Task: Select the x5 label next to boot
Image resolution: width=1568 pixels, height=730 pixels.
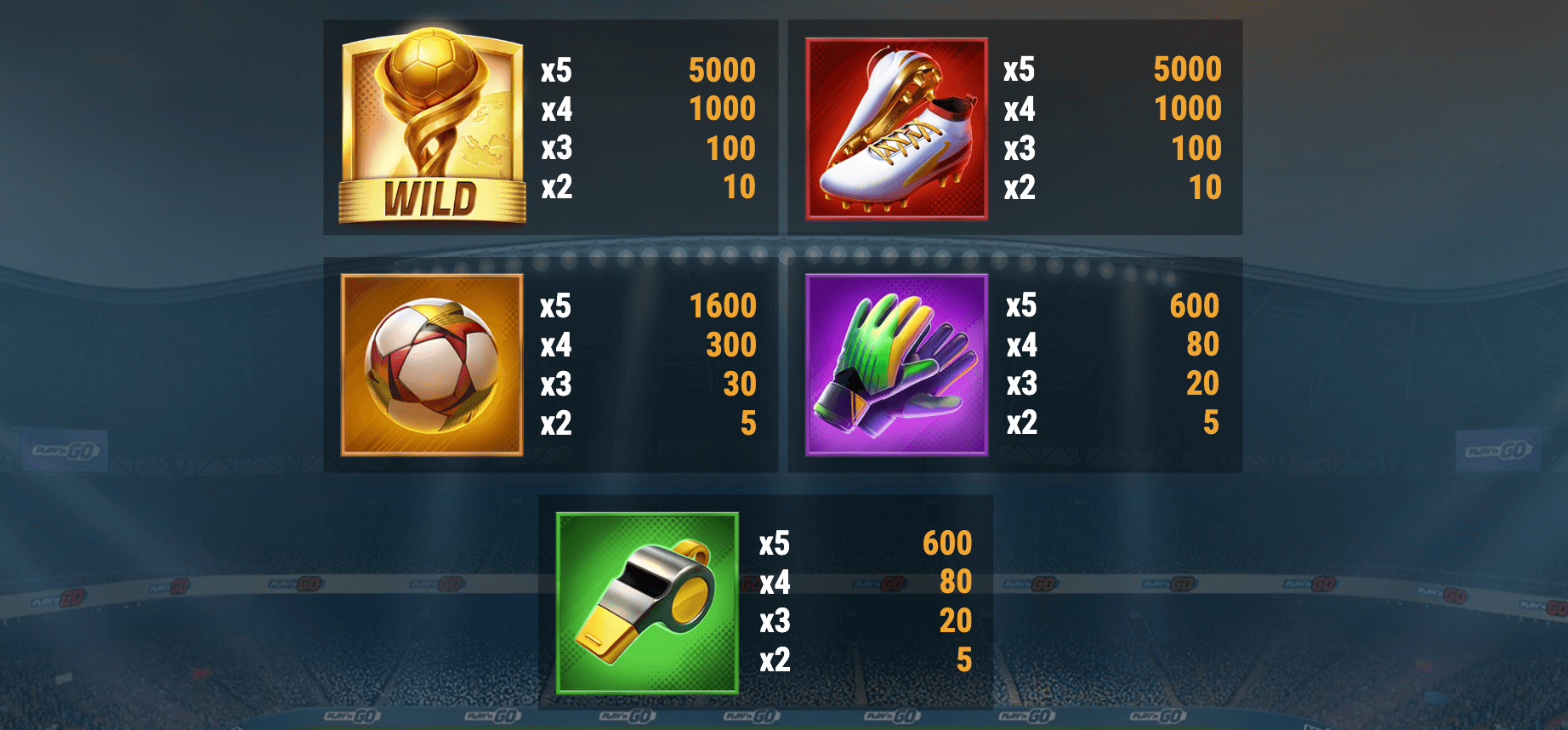Action: 1020,69
